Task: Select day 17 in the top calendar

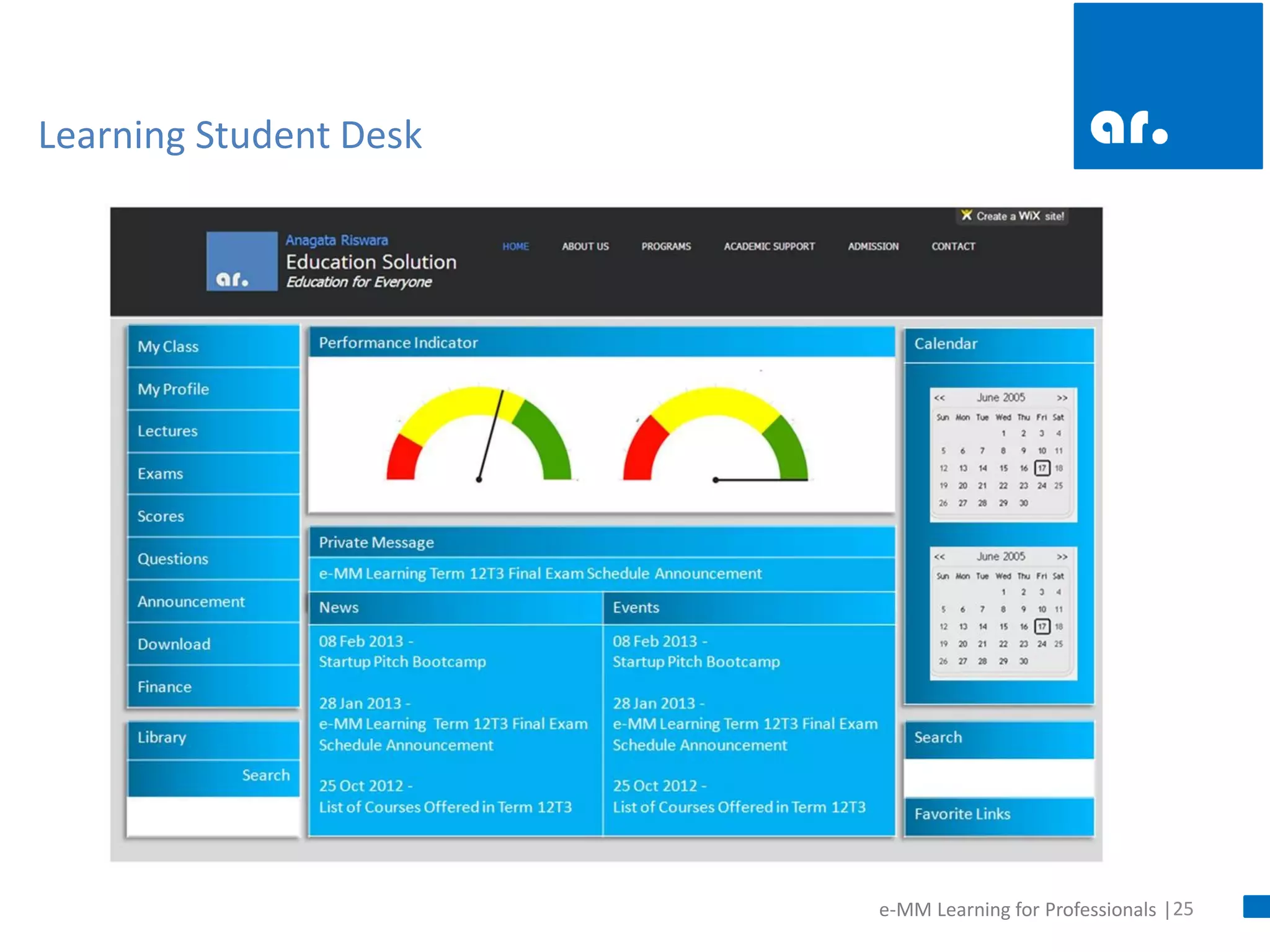Action: pyautogui.click(x=1042, y=468)
